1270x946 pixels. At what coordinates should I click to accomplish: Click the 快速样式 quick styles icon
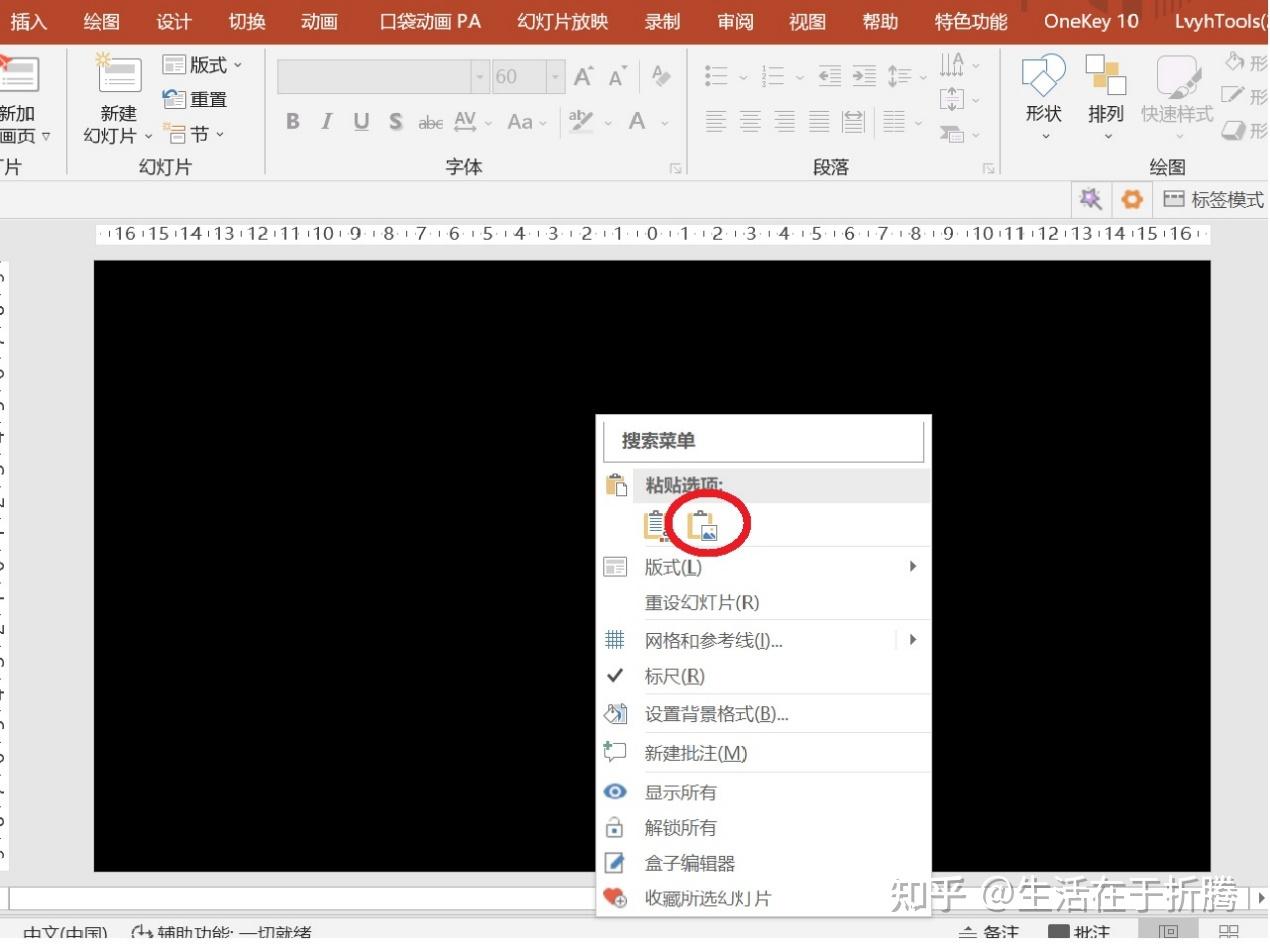(1177, 76)
